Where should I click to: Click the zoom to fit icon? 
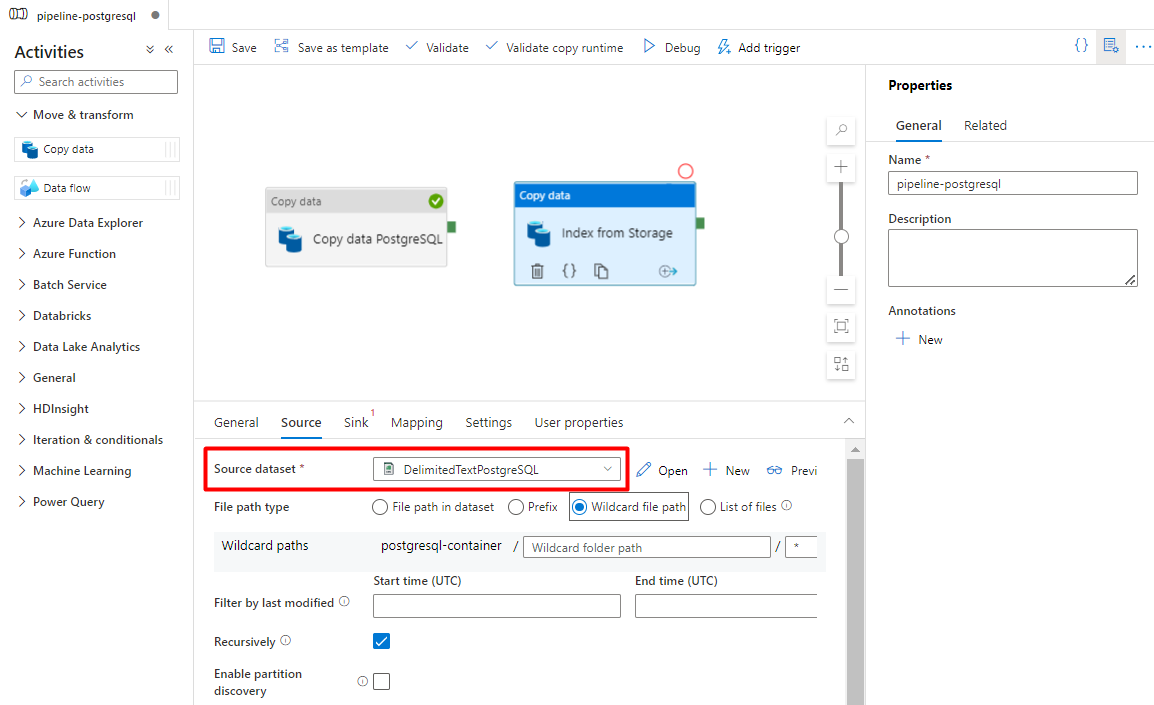click(x=841, y=326)
